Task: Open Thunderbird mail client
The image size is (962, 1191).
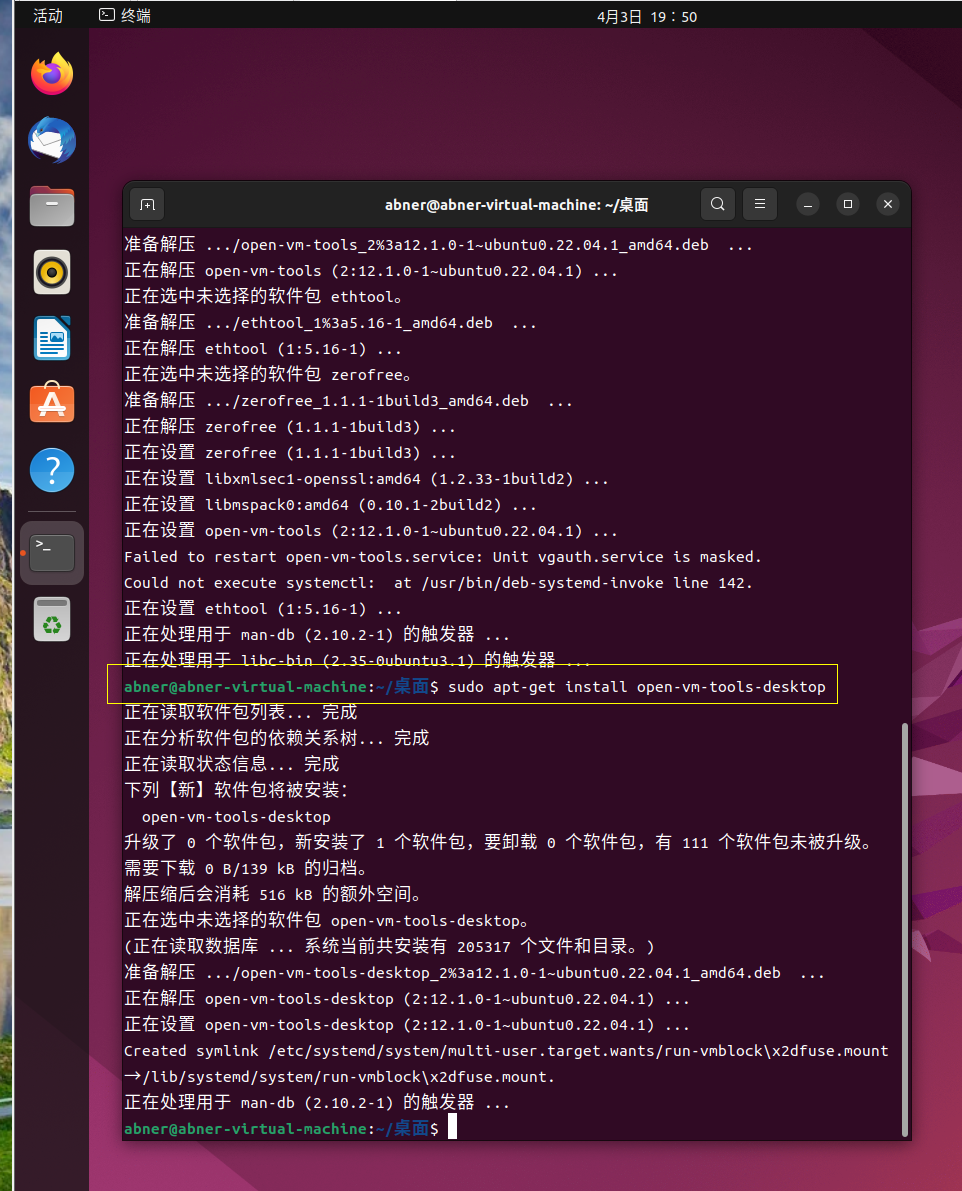Action: (51, 140)
